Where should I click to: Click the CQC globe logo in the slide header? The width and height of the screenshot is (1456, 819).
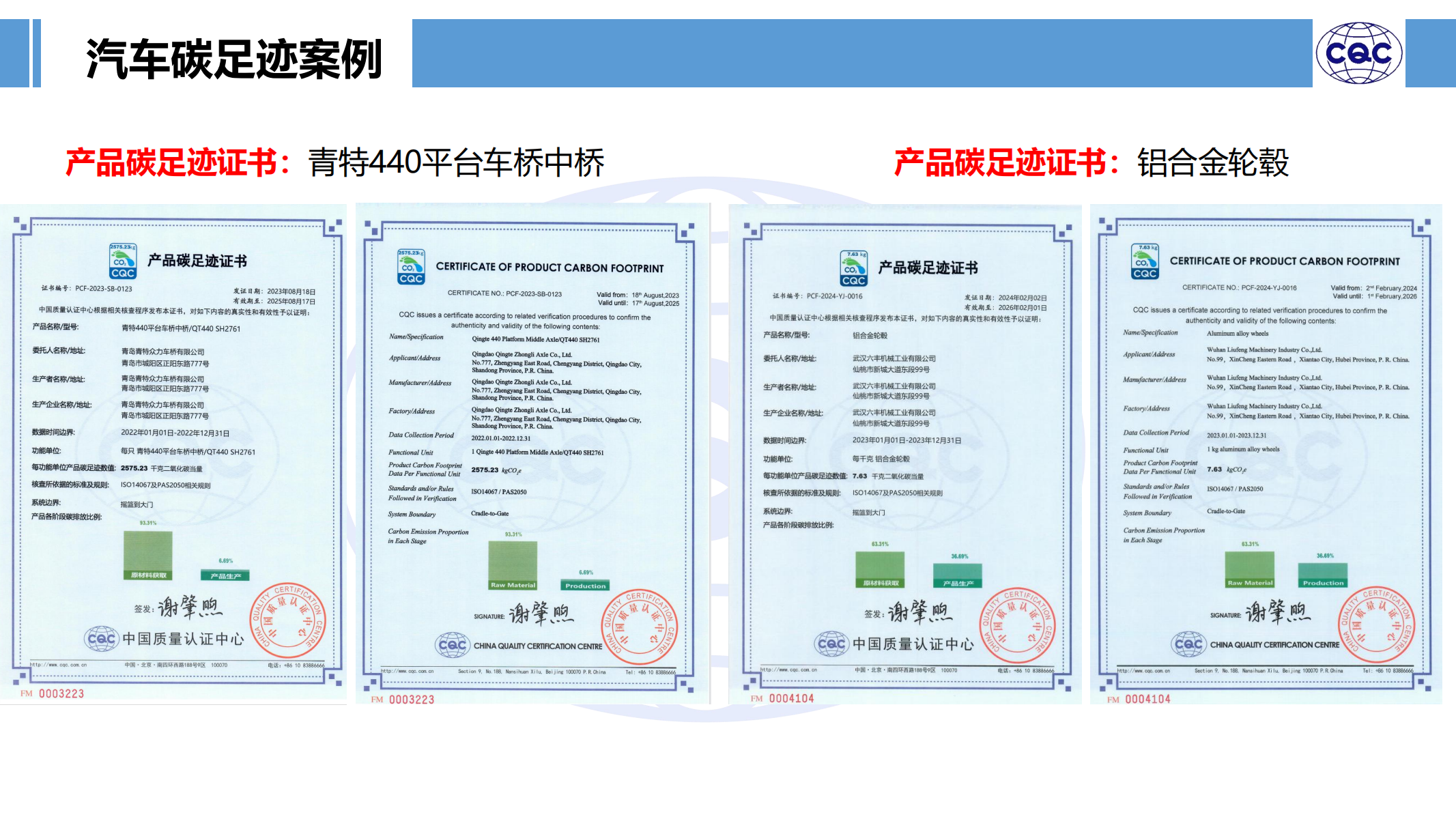point(1358,53)
